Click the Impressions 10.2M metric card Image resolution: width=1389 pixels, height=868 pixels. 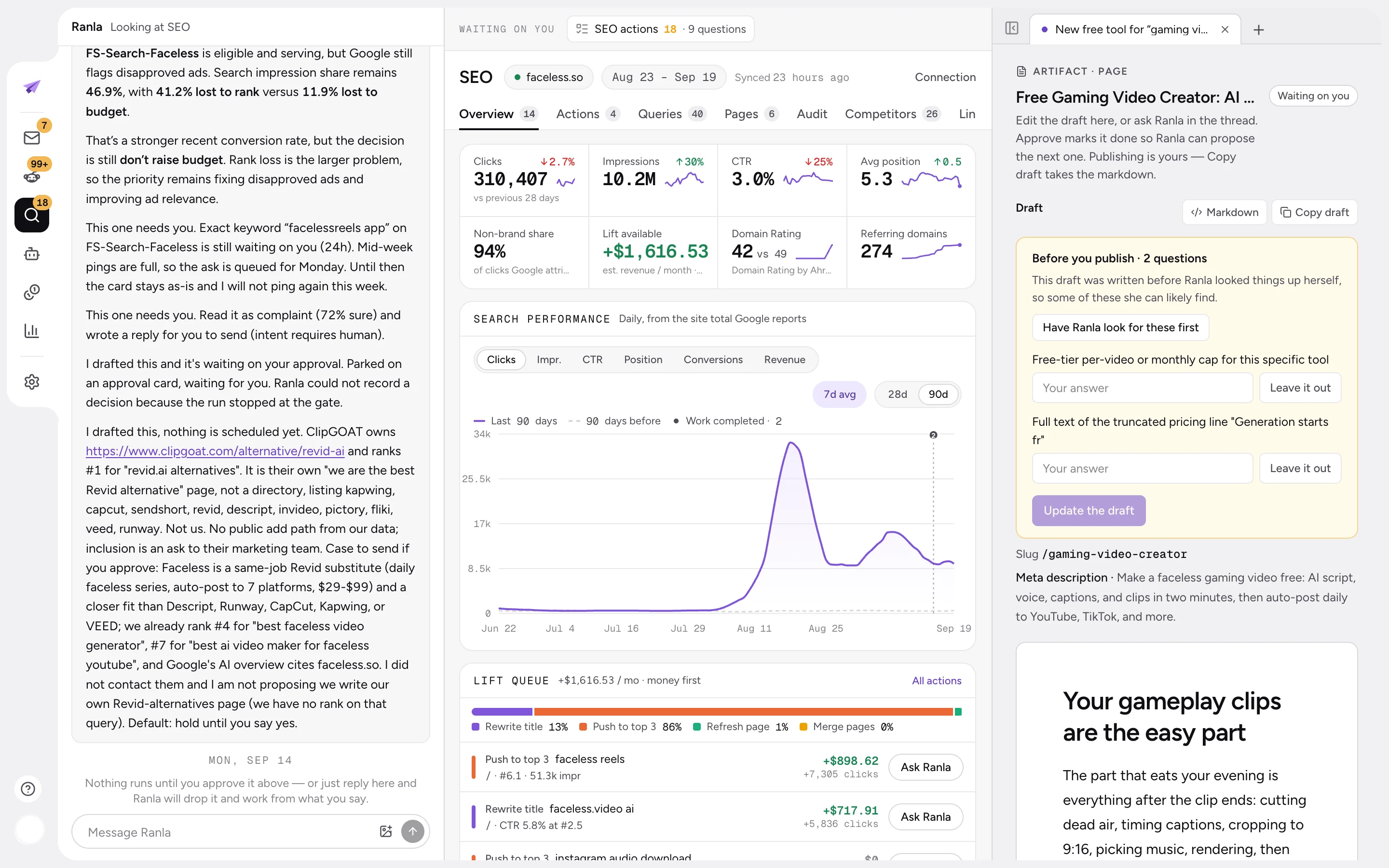coord(653,180)
